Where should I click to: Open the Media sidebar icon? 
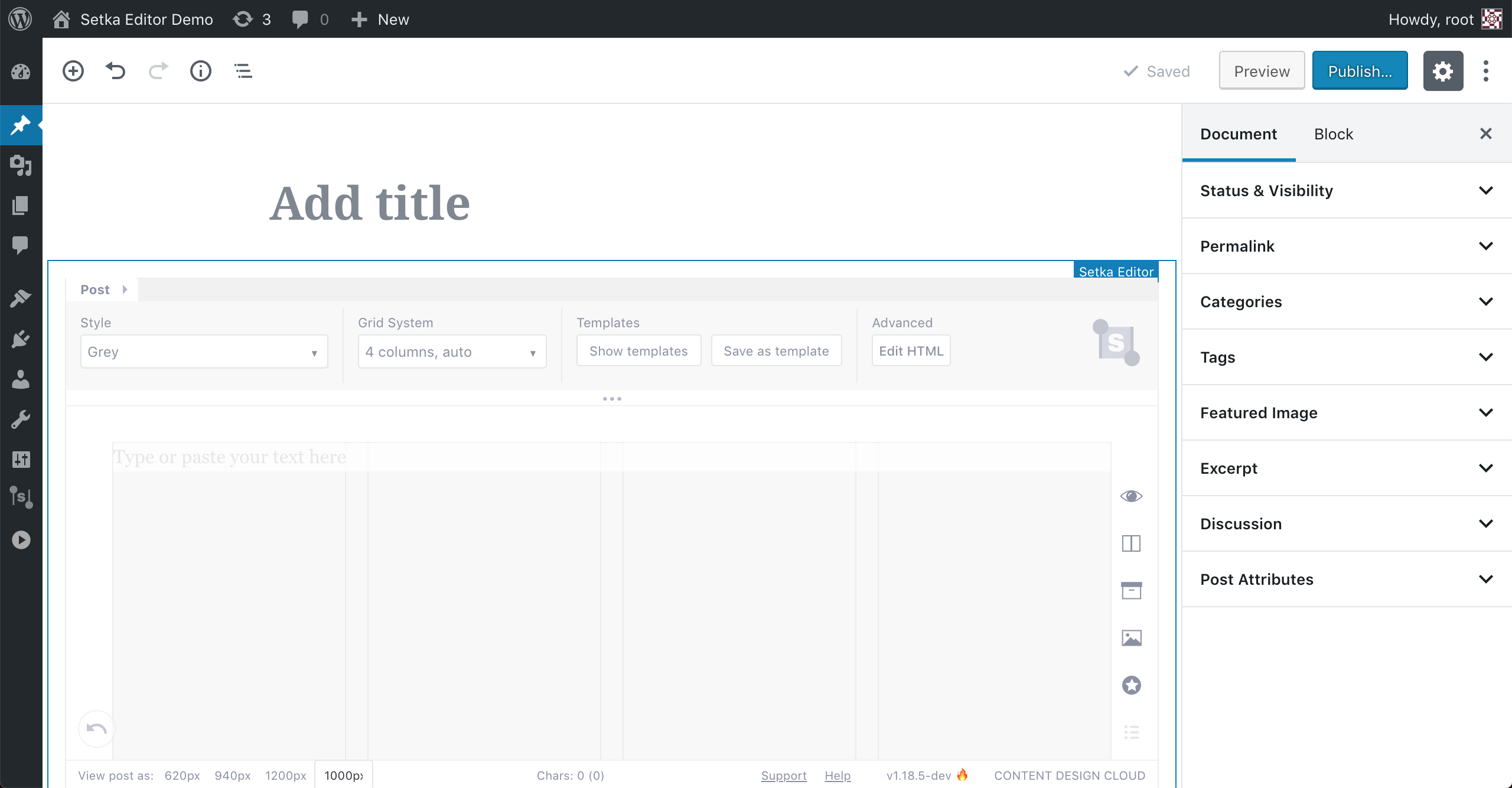tap(21, 165)
